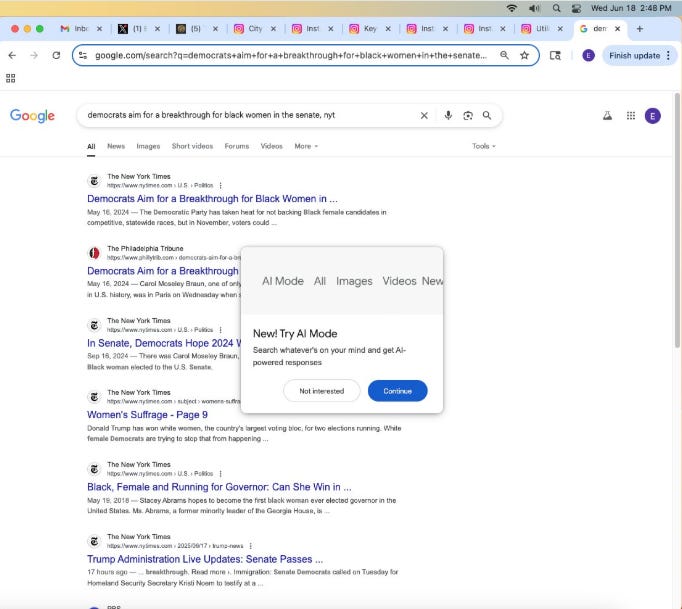This screenshot has width=682, height=609.
Task: Open Search Labs flask icon
Action: pyautogui.click(x=607, y=115)
